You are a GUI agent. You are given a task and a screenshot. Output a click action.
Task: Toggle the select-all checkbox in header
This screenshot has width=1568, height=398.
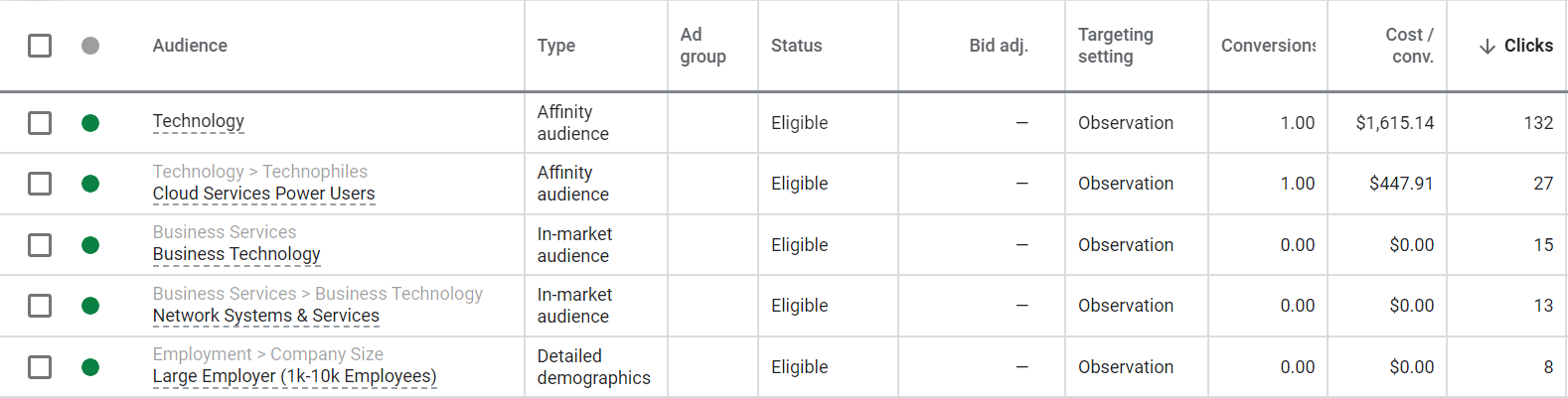point(40,46)
